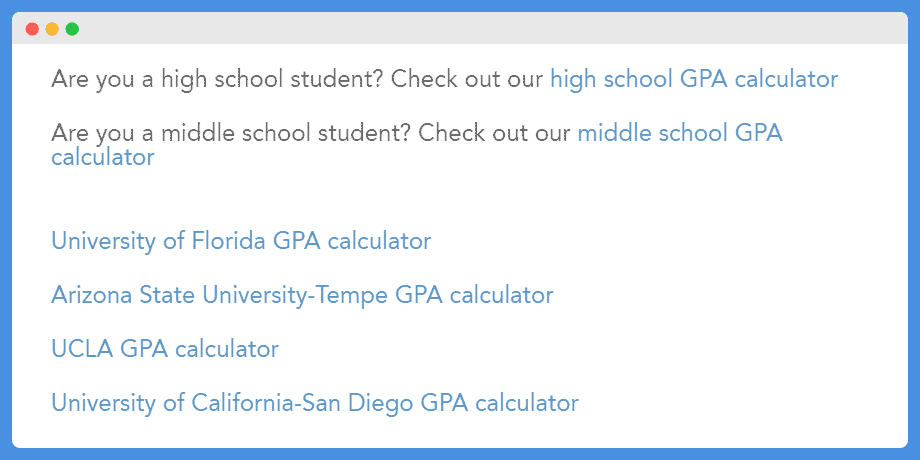
Task: Click the yellow minimize window dot
Action: point(52,29)
